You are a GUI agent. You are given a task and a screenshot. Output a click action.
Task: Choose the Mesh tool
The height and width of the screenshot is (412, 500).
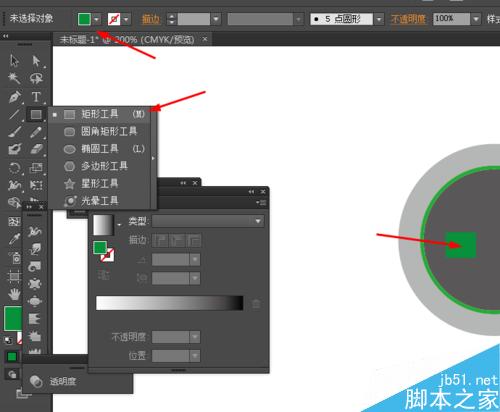coord(14,221)
